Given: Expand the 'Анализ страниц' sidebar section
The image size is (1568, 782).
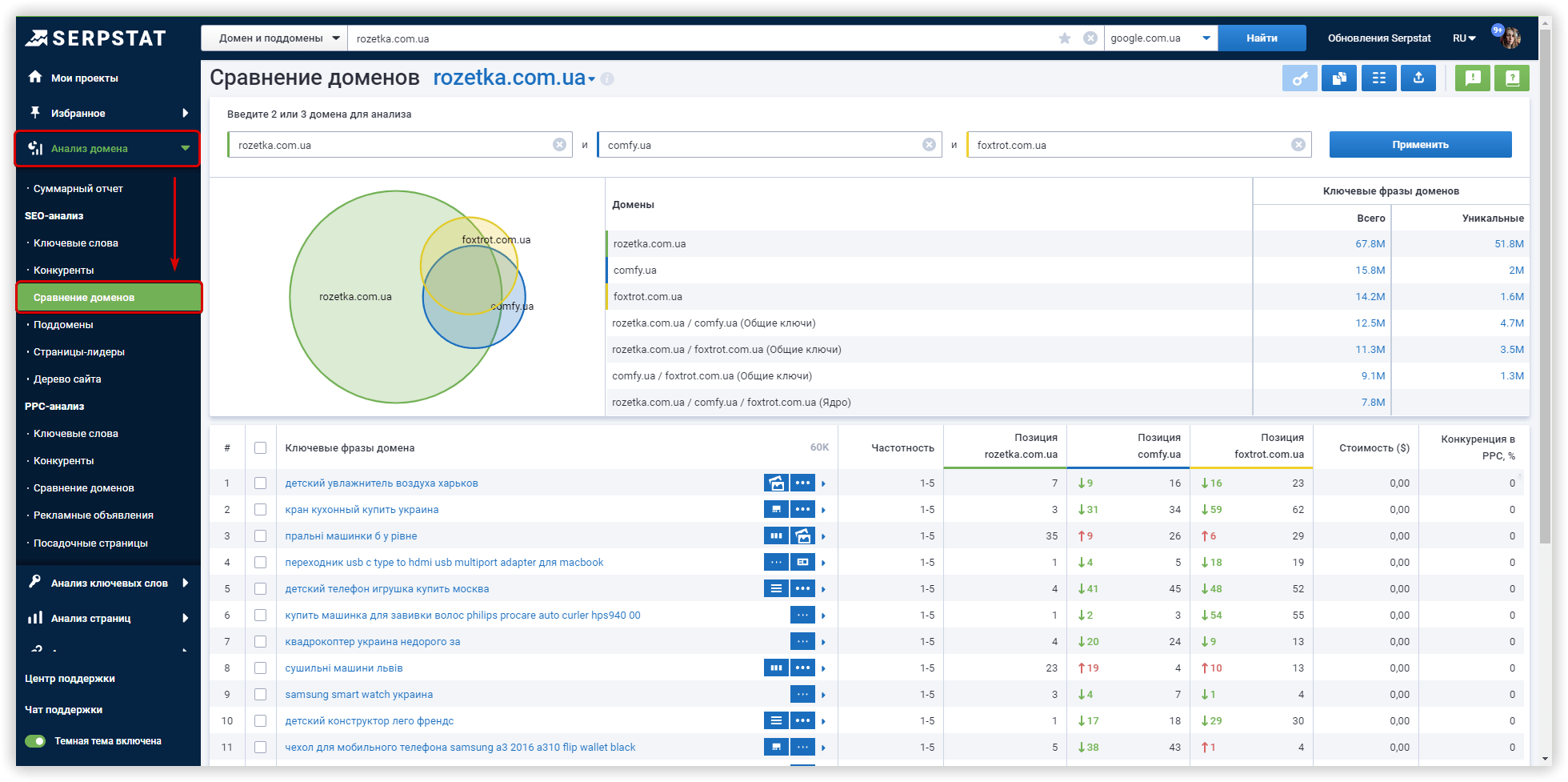Looking at the screenshot, I should [186, 618].
